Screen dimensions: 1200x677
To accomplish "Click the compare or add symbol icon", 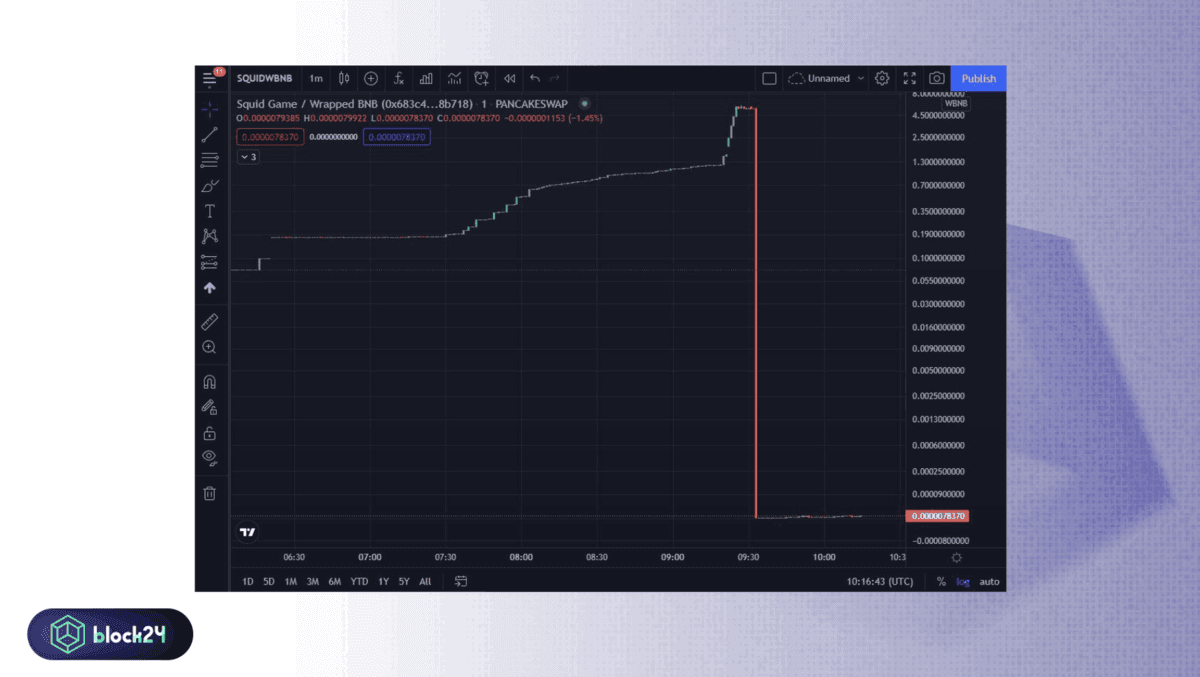I will tap(371, 78).
